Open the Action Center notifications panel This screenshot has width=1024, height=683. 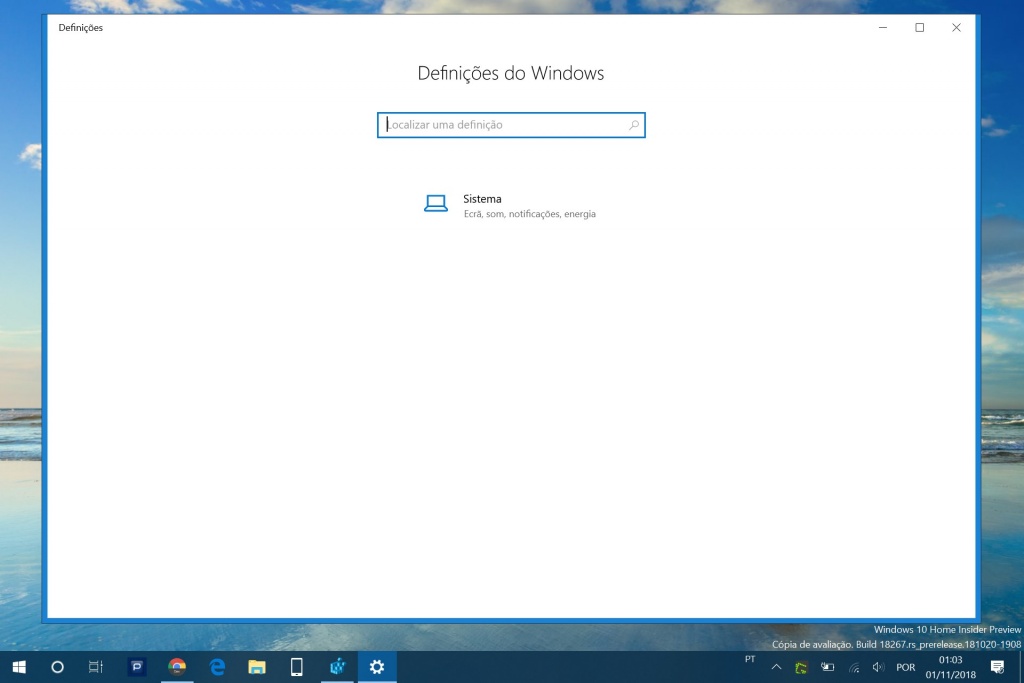tap(997, 667)
